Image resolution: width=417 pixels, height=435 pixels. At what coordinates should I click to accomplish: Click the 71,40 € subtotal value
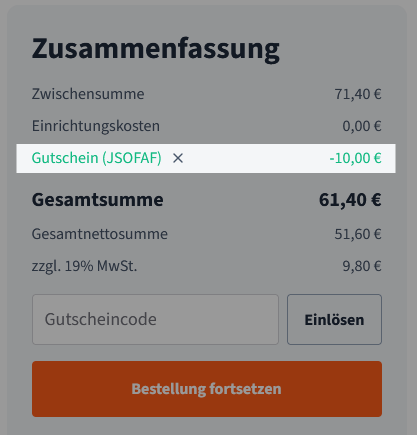click(x=358, y=94)
